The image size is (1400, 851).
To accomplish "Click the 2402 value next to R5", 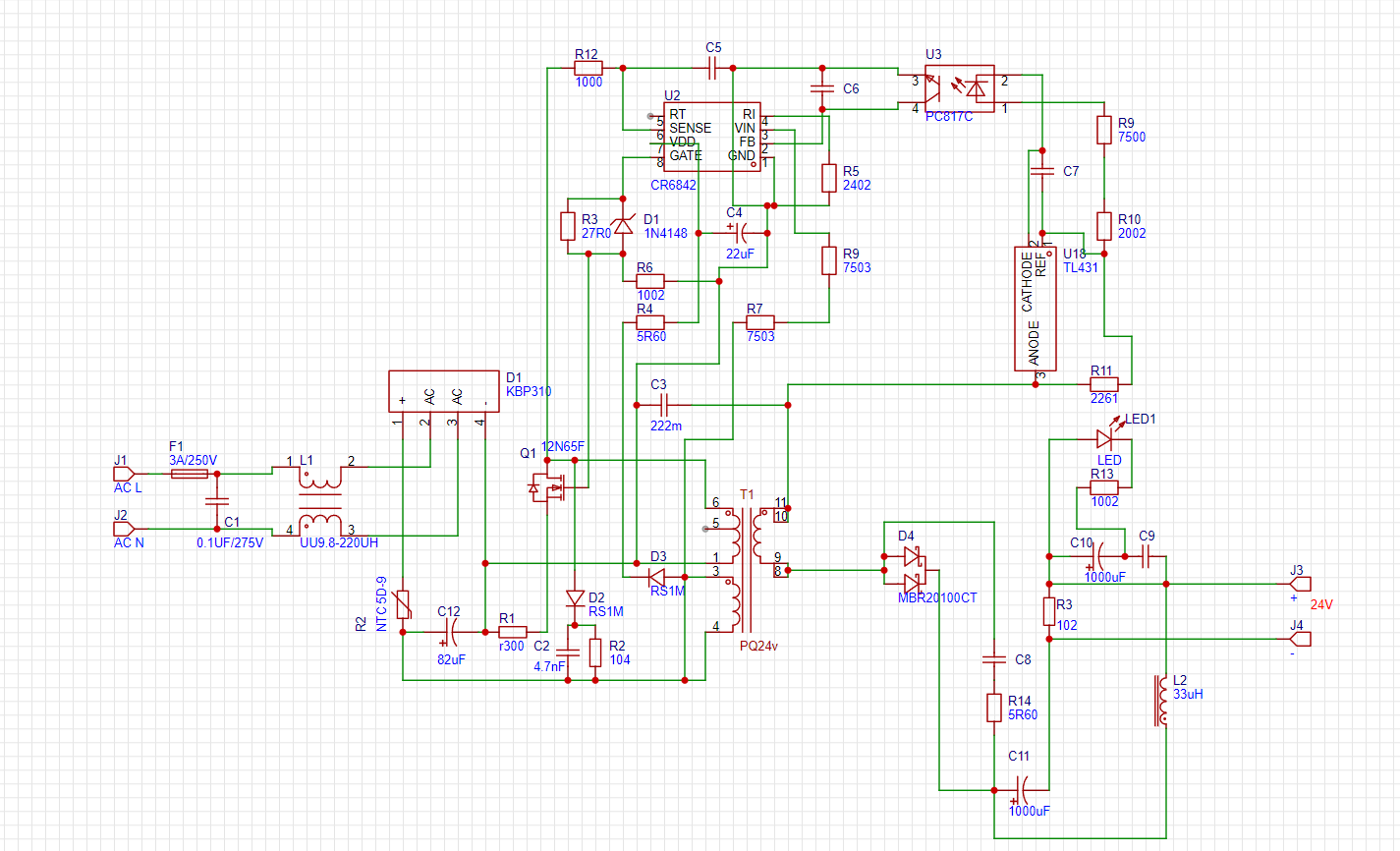I will tap(857, 185).
